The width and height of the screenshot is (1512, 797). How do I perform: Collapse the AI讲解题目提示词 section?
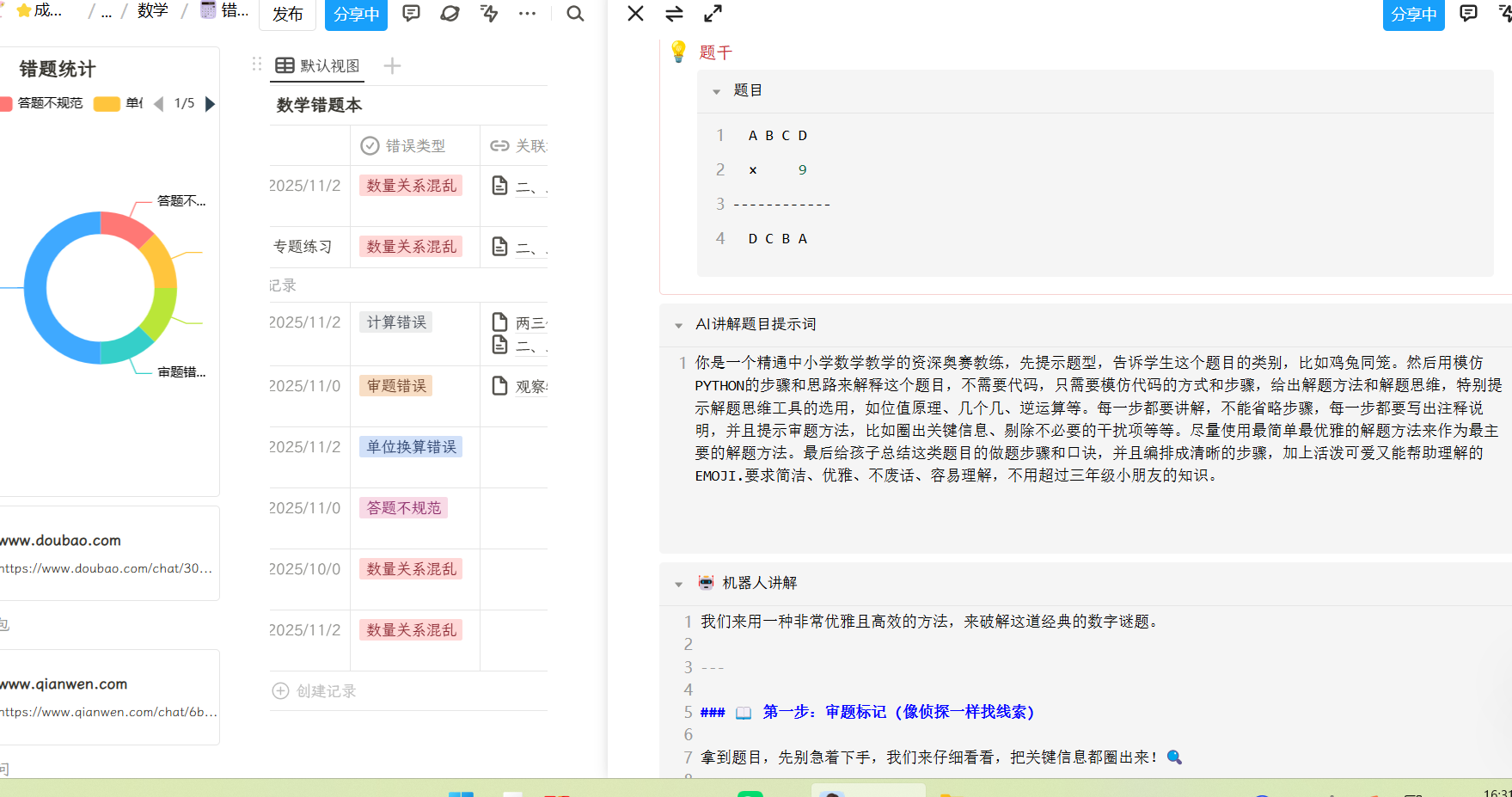pos(678,325)
